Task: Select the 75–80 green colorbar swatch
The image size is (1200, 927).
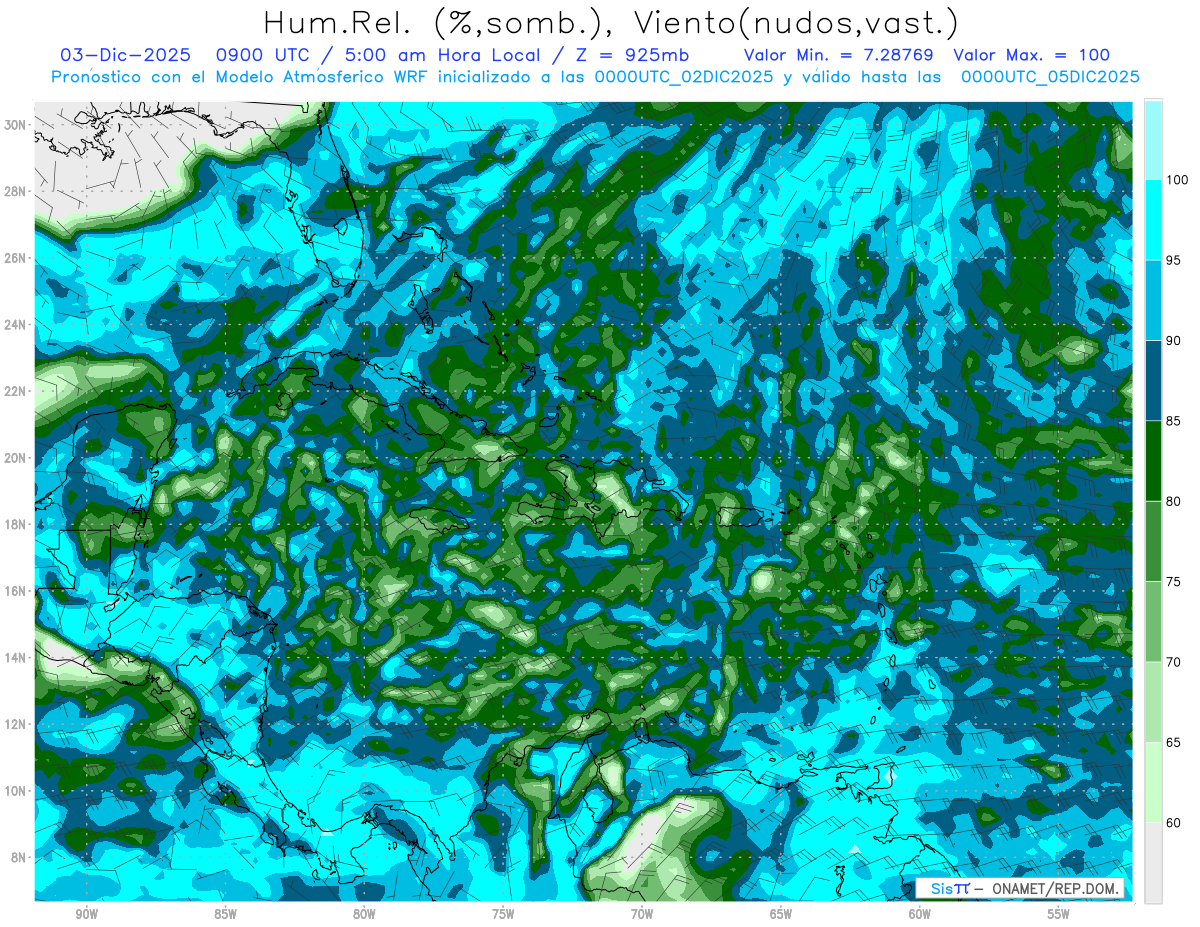Action: coord(1153,541)
